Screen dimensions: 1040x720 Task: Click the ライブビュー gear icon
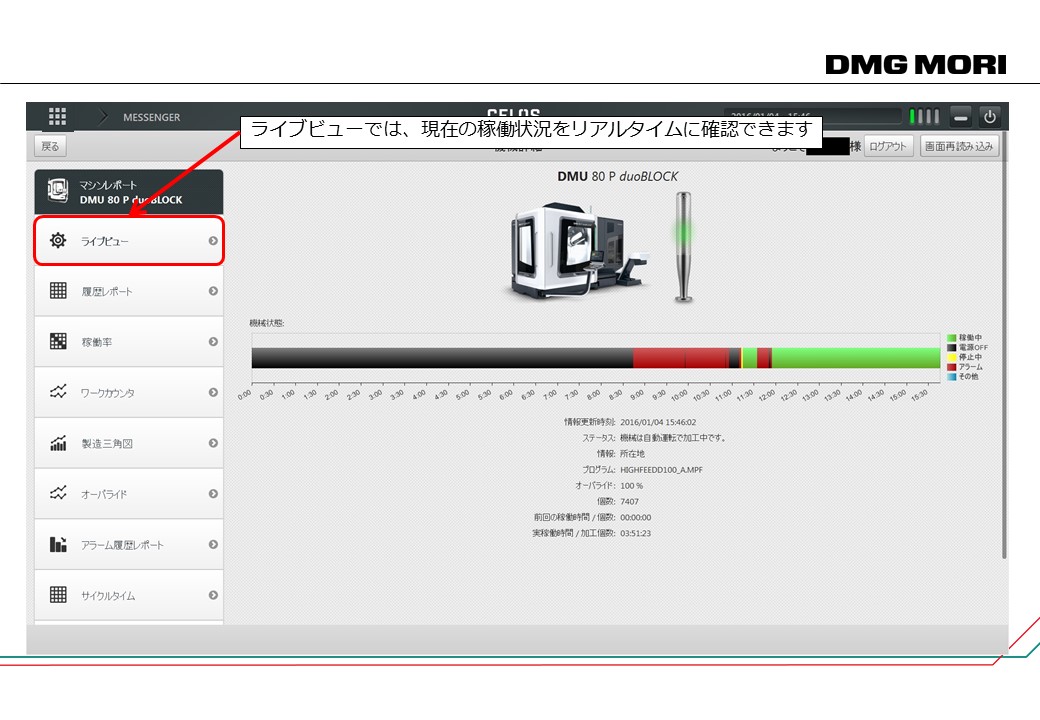(58, 240)
